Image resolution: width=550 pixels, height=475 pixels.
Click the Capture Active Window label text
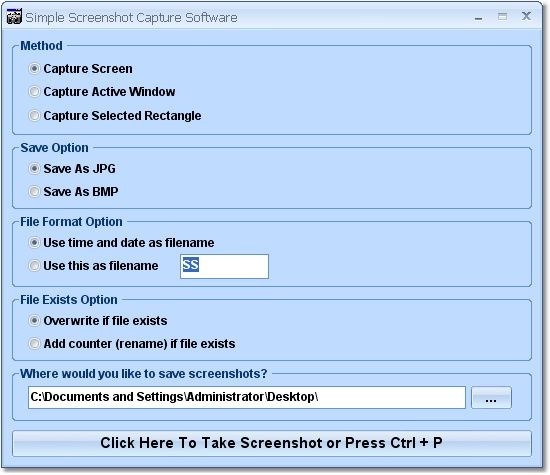pyautogui.click(x=109, y=92)
